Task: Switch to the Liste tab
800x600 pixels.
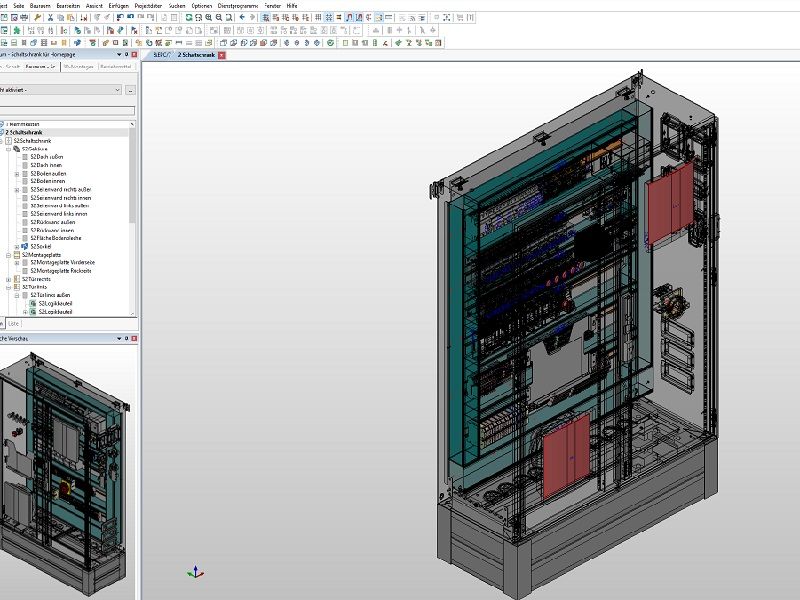Action: [x=13, y=323]
